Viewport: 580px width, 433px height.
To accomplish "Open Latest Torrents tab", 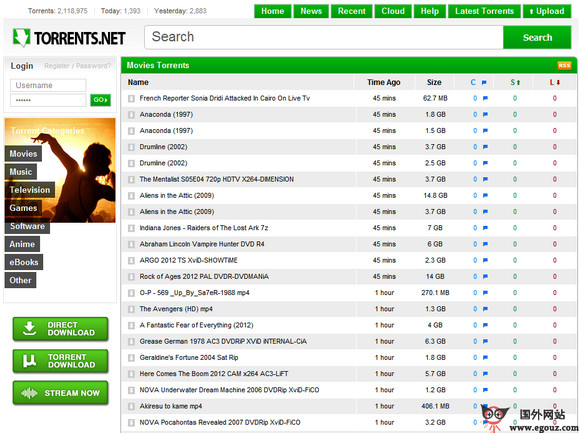I will pyautogui.click(x=484, y=11).
